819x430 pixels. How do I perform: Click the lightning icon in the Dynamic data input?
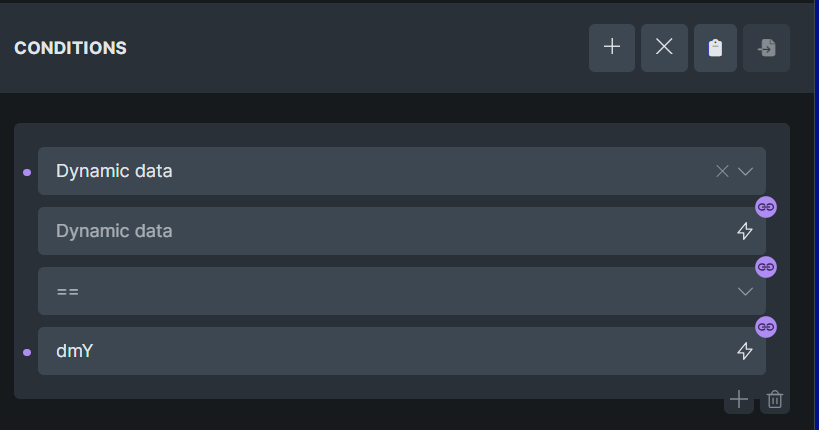pyautogui.click(x=744, y=231)
